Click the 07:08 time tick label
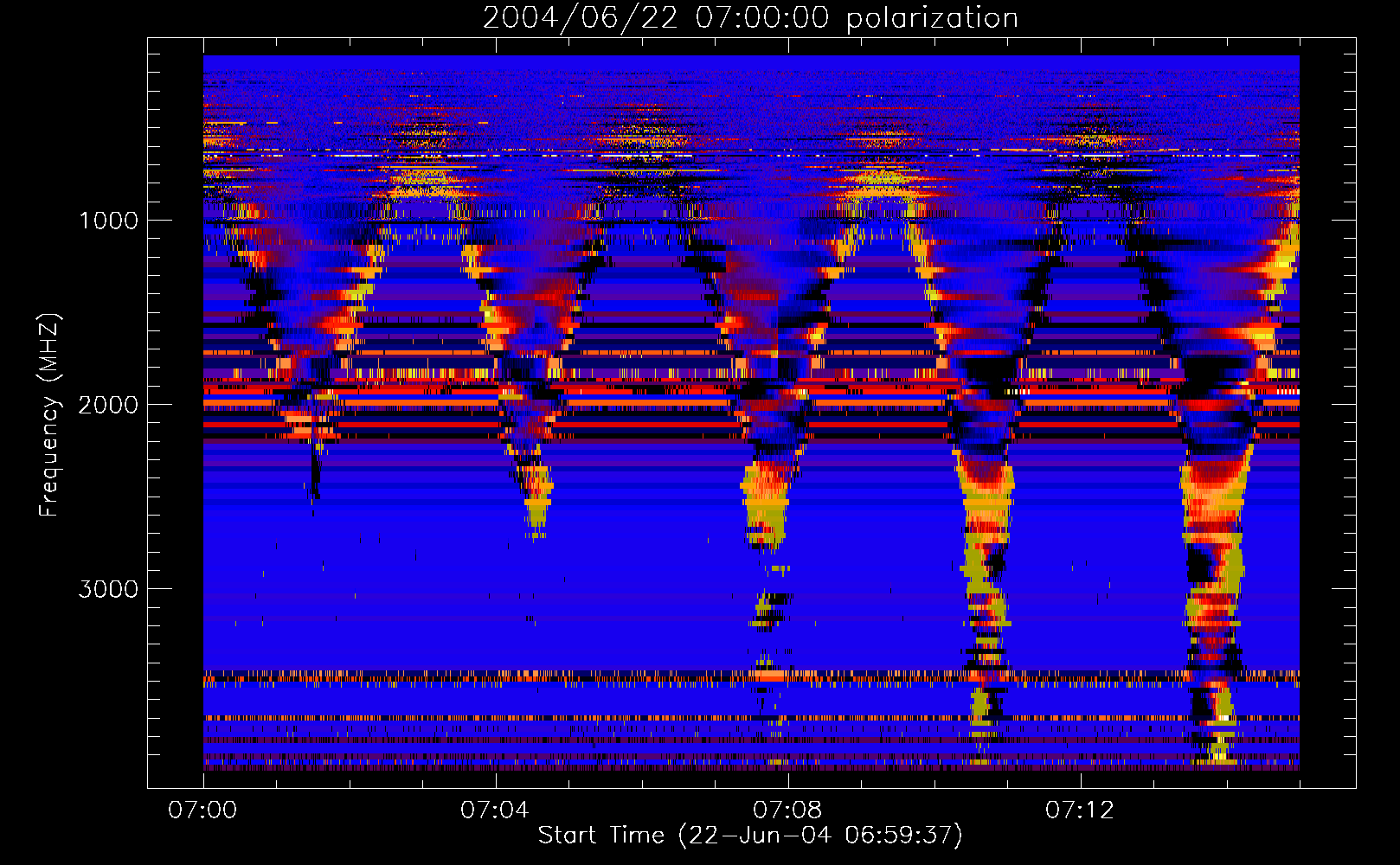This screenshot has width=1400, height=865. (x=787, y=811)
